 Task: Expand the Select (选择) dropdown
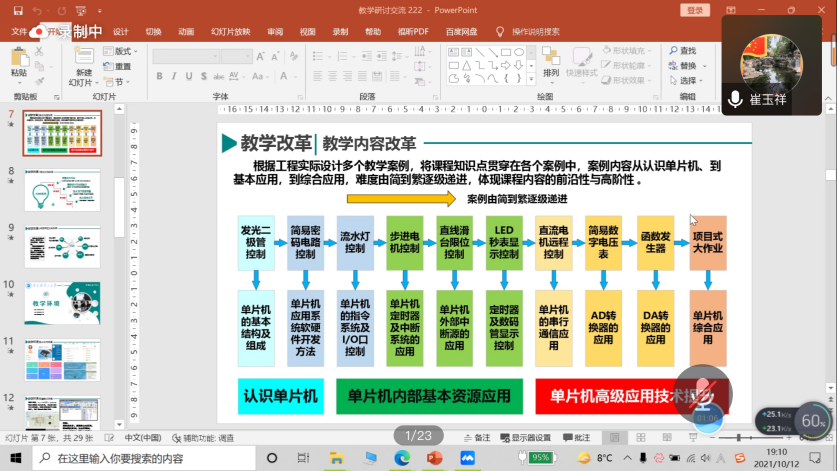click(690, 80)
